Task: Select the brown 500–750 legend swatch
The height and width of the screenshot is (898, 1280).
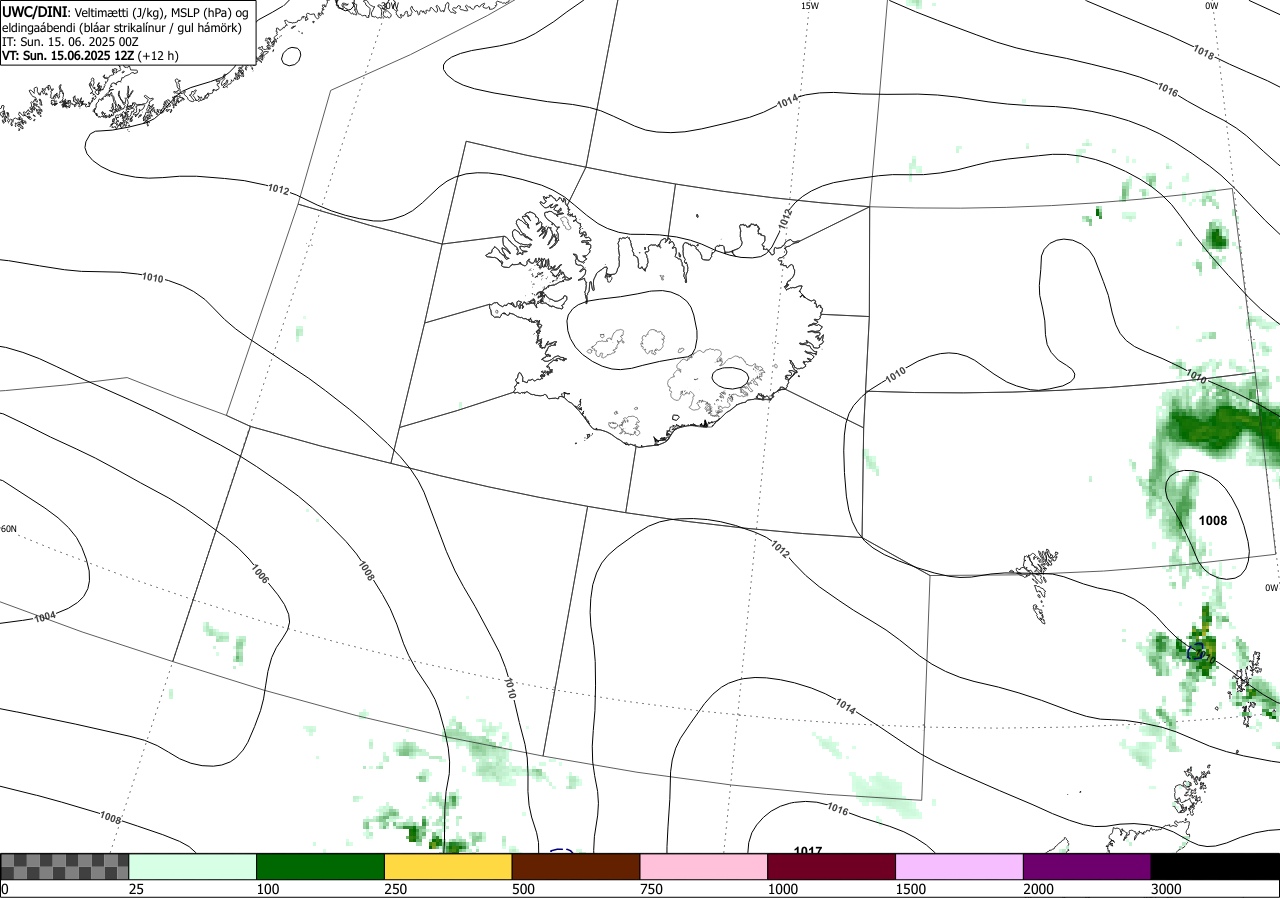Action: pos(576,866)
